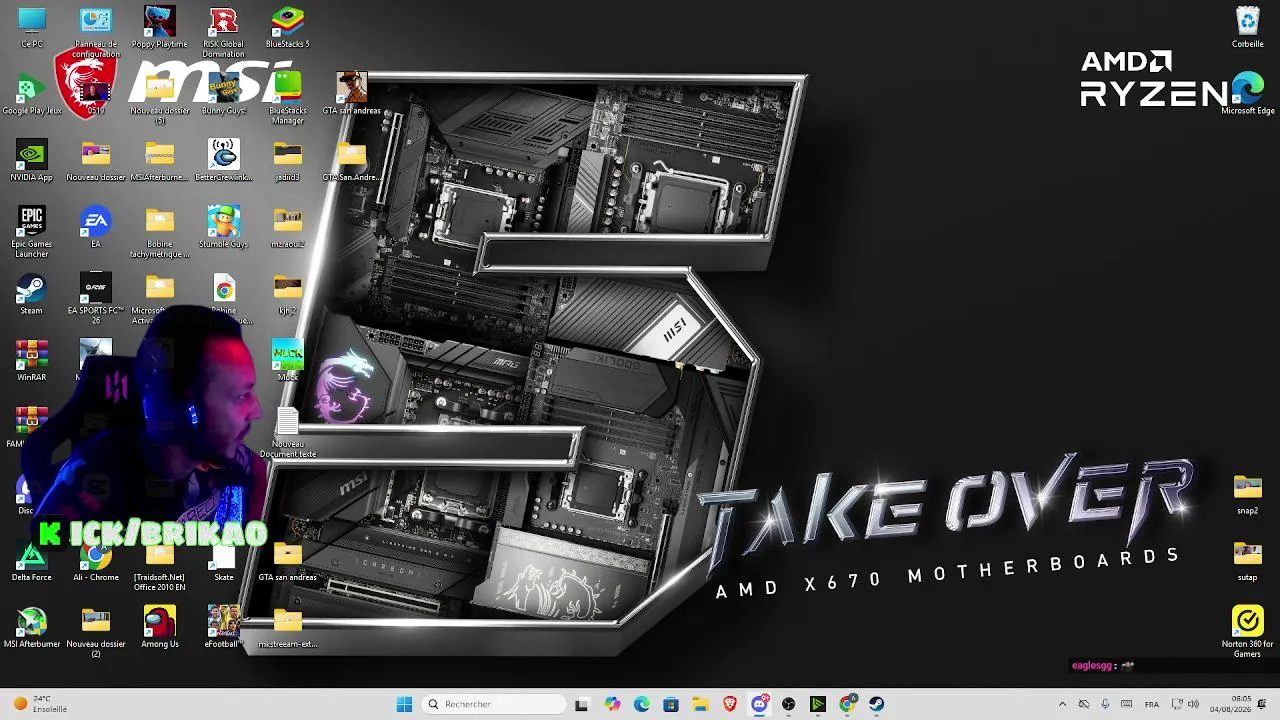
Task: Open the mzraoui2 folder
Action: coord(288,228)
